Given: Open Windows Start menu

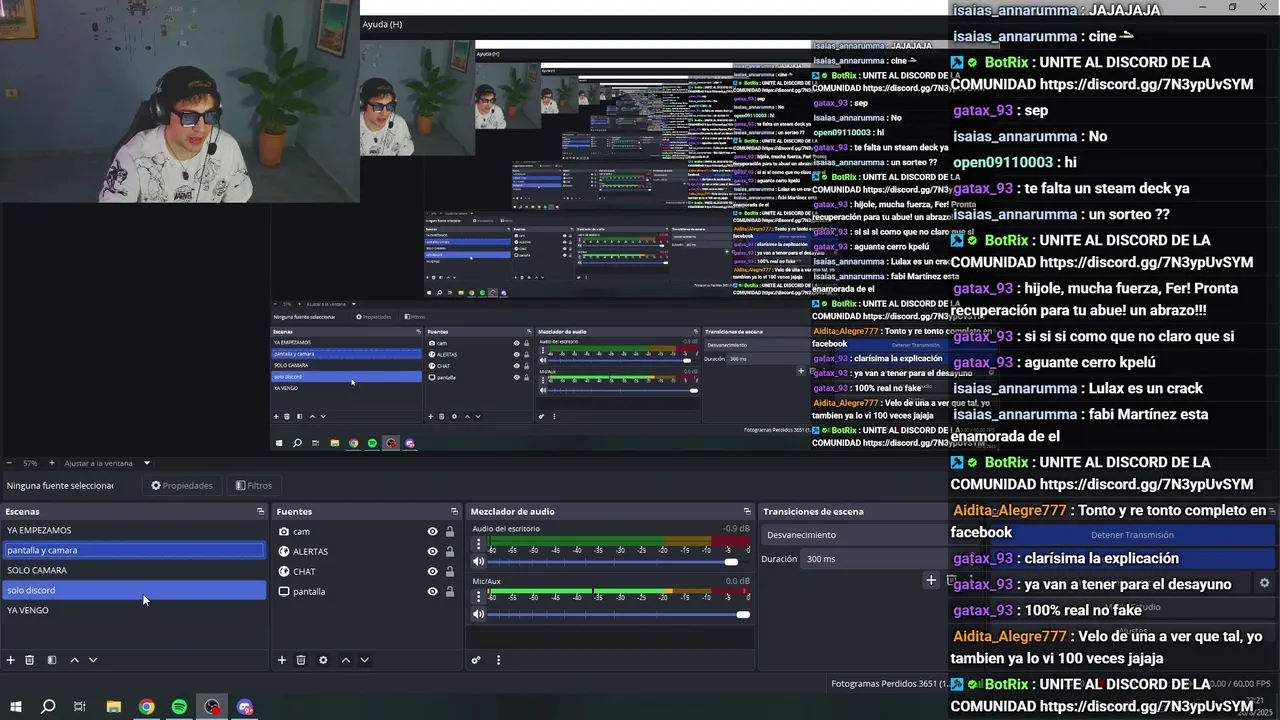Looking at the screenshot, I should coord(16,707).
